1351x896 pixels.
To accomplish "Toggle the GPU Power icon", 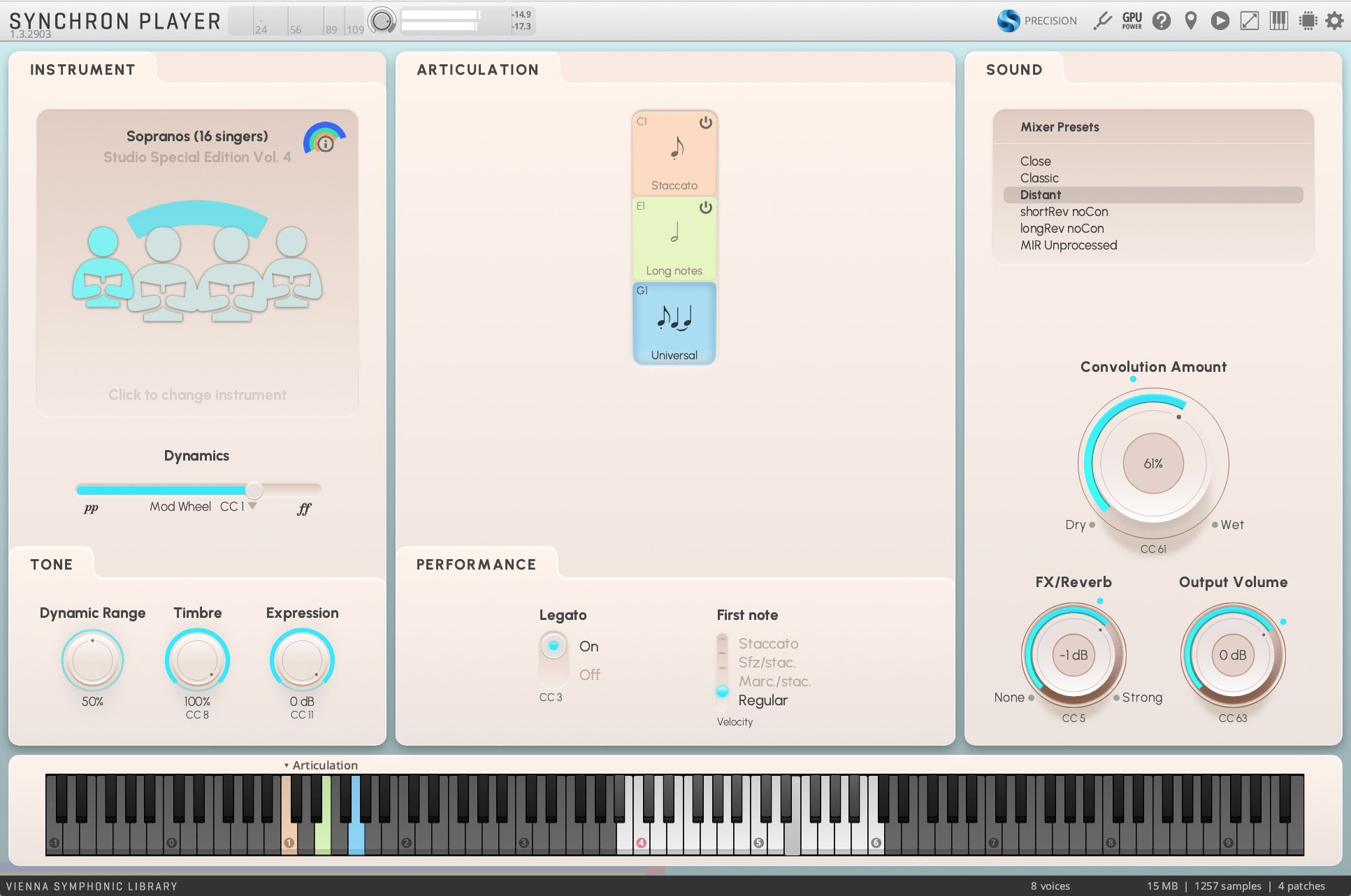I will pyautogui.click(x=1132, y=21).
